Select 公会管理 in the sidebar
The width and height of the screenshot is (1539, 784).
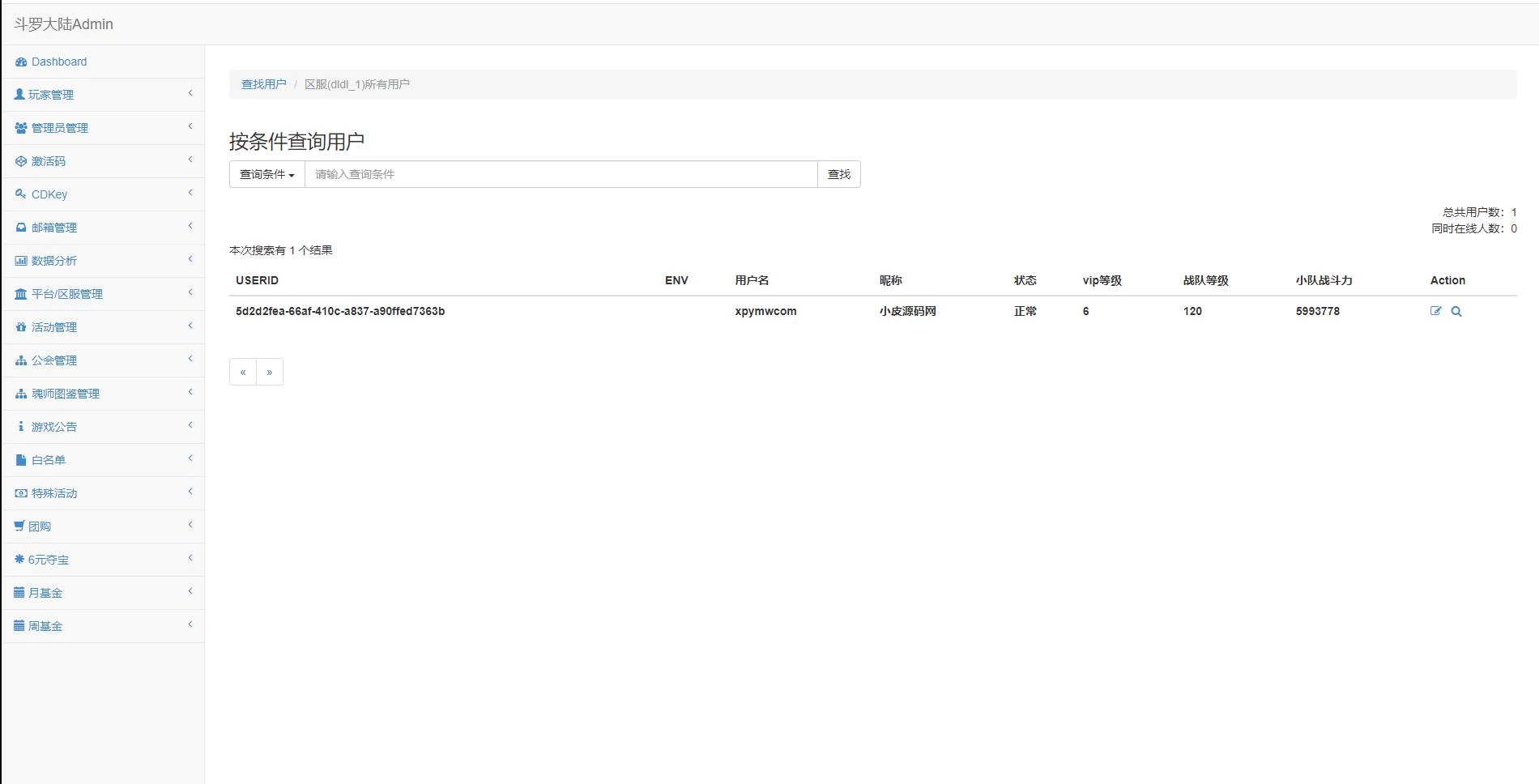pyautogui.click(x=54, y=360)
